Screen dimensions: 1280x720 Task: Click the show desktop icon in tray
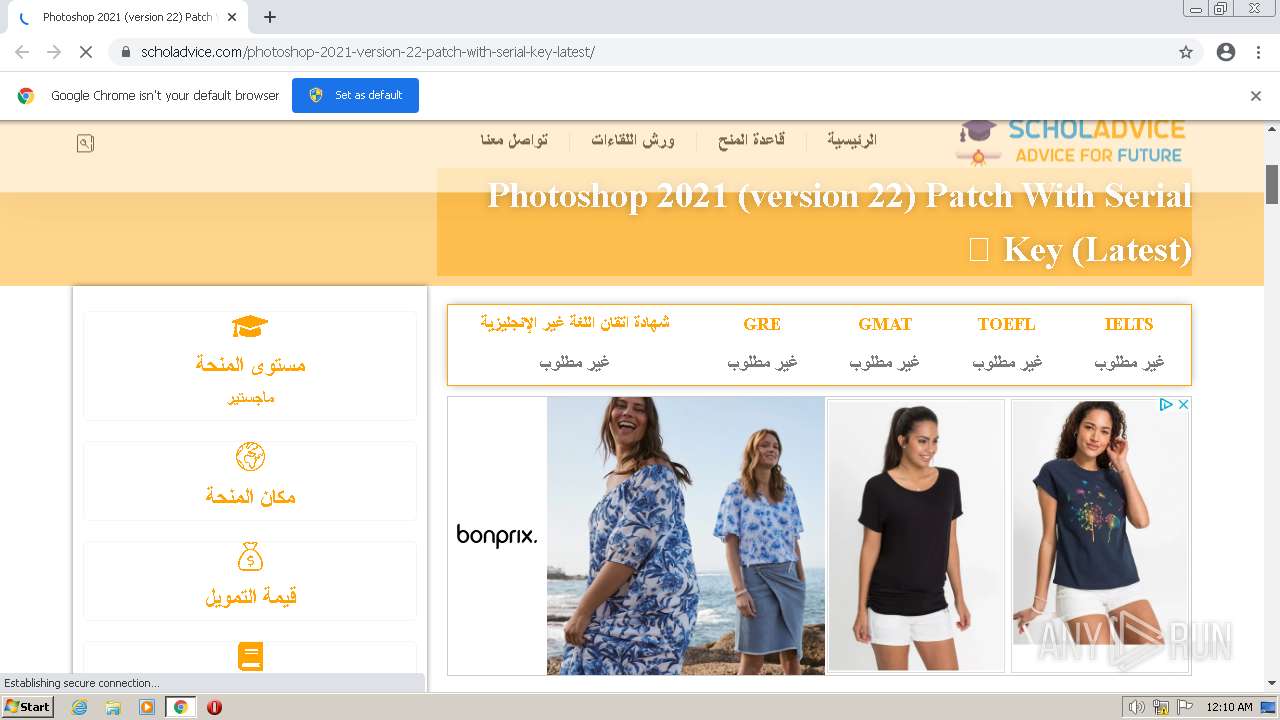pos(1269,707)
